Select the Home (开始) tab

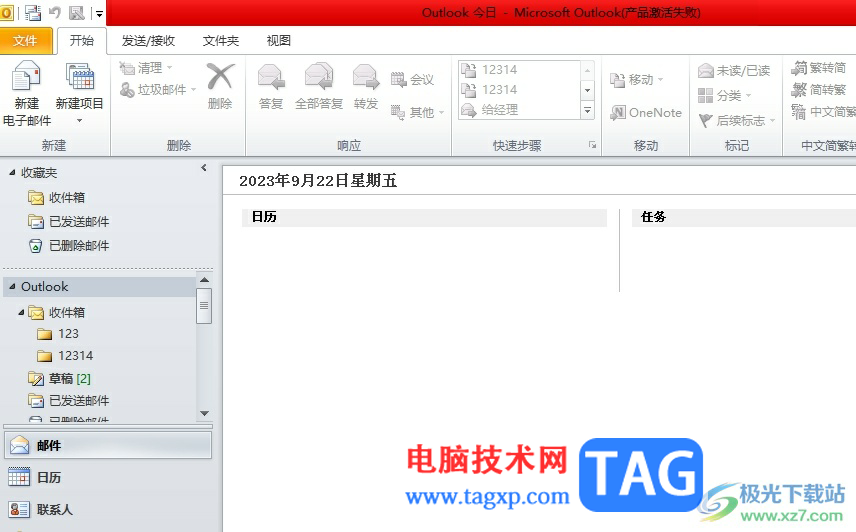[x=82, y=40]
